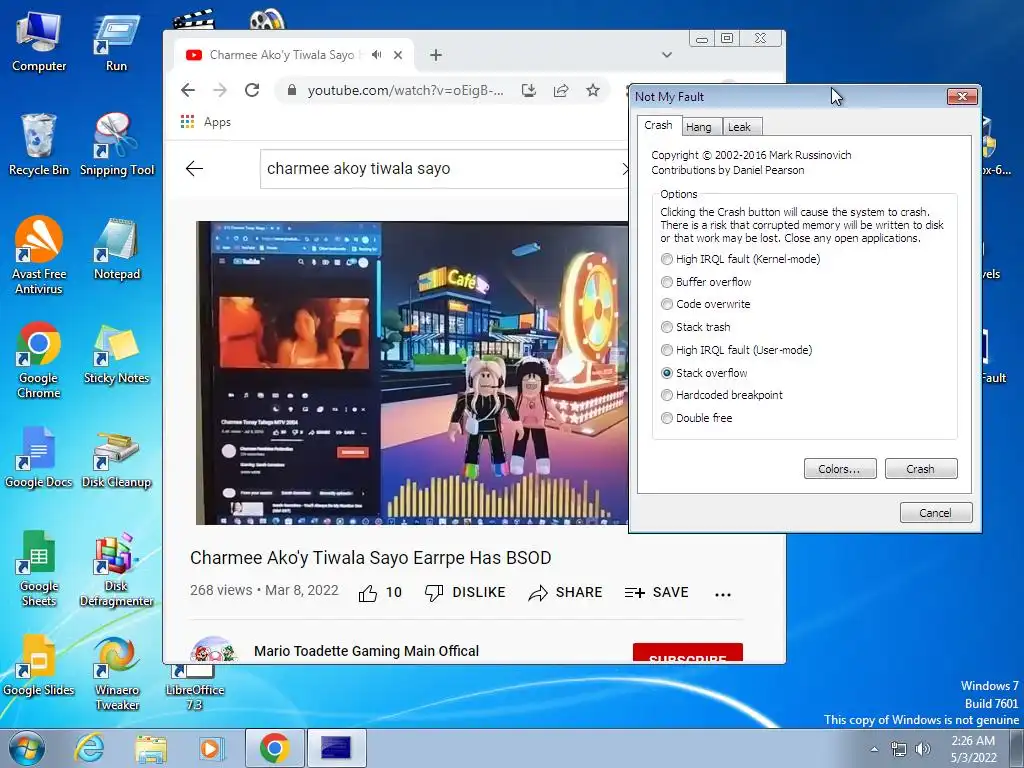Save the video to a playlist

pos(656,593)
